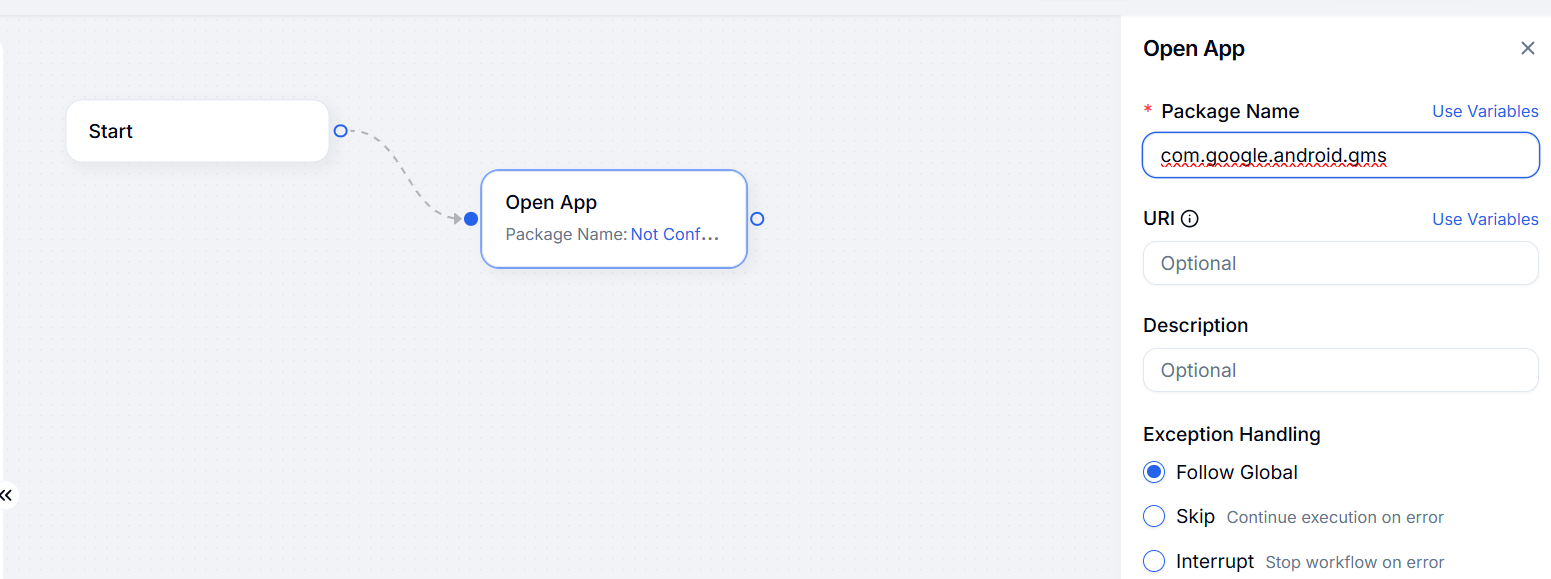Choose the Skip exception handling option

(1155, 516)
